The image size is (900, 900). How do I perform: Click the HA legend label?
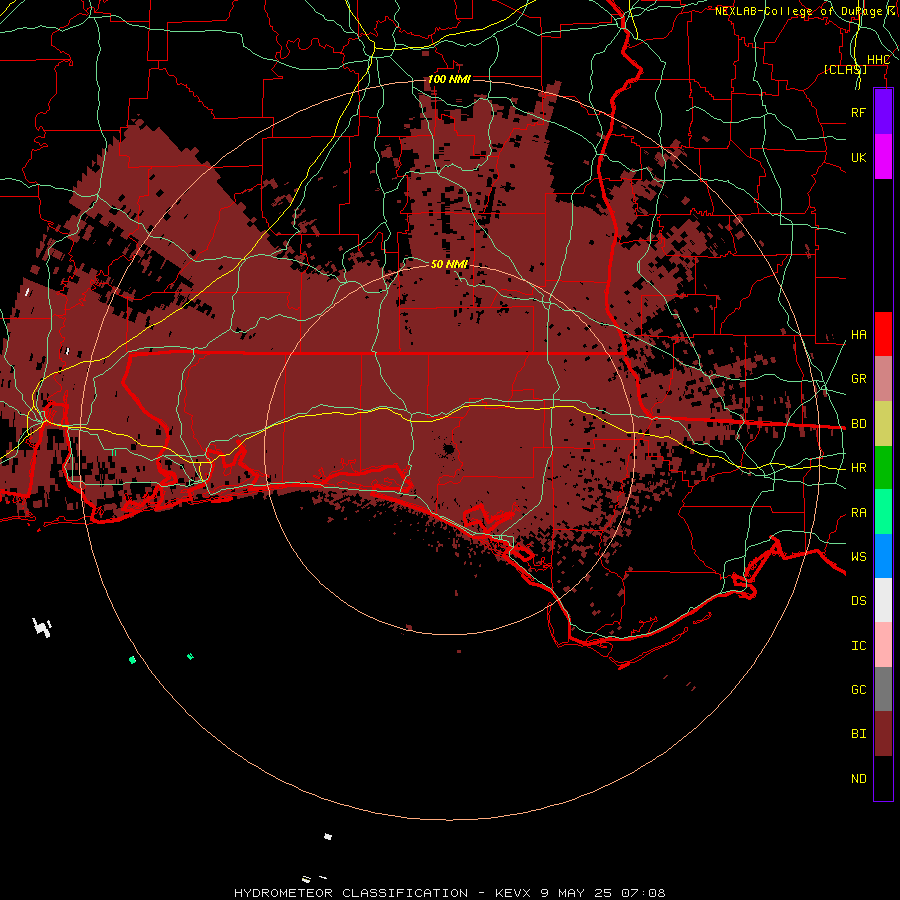tap(859, 335)
